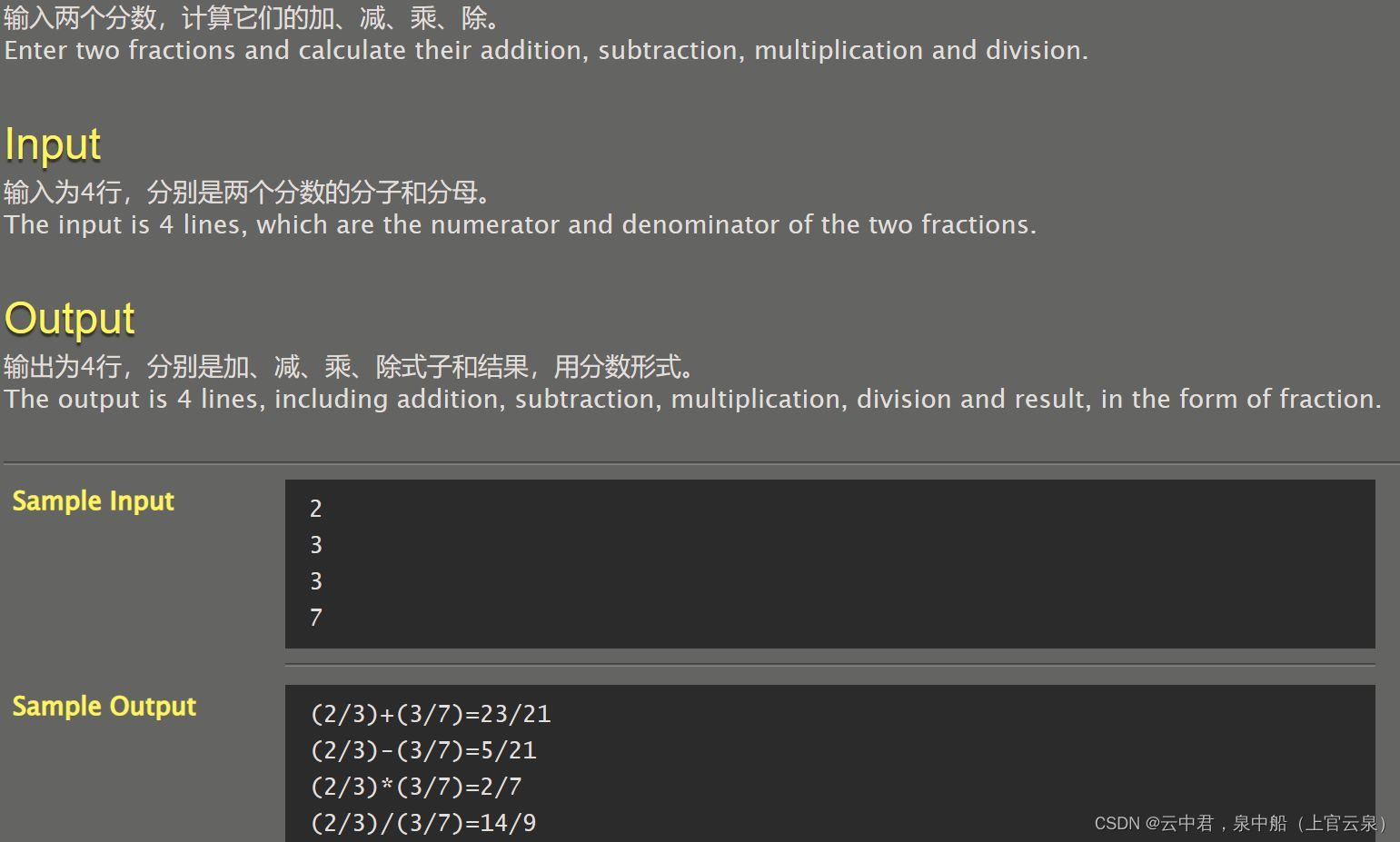This screenshot has height=842, width=1400.
Task: Click the output line (2/3)/(3/7)=14/9
Action: coord(423,824)
